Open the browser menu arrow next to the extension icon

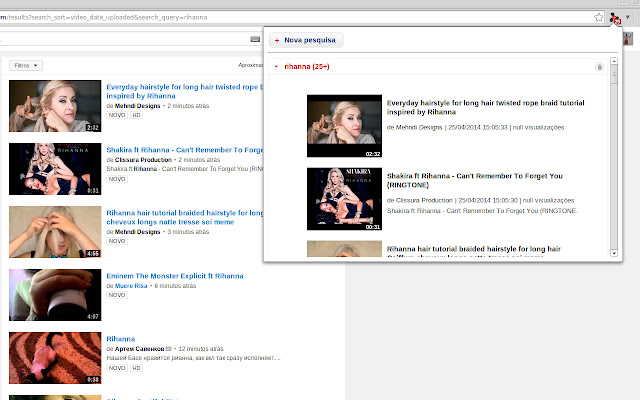(x=628, y=17)
